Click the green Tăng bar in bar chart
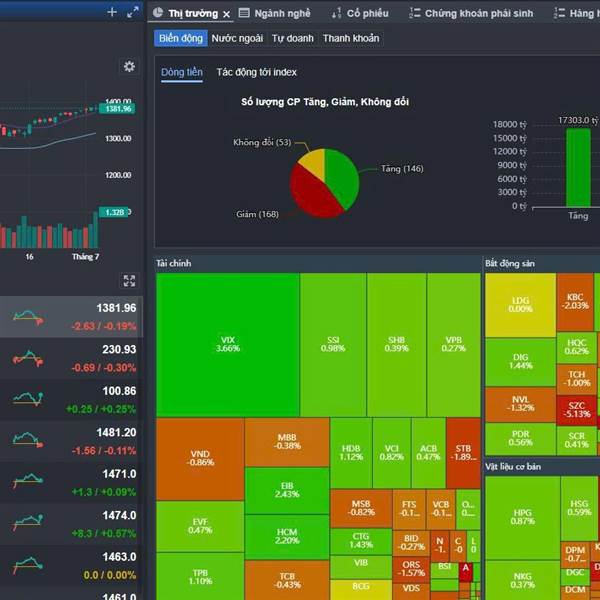The height and width of the screenshot is (600, 600). [x=578, y=168]
